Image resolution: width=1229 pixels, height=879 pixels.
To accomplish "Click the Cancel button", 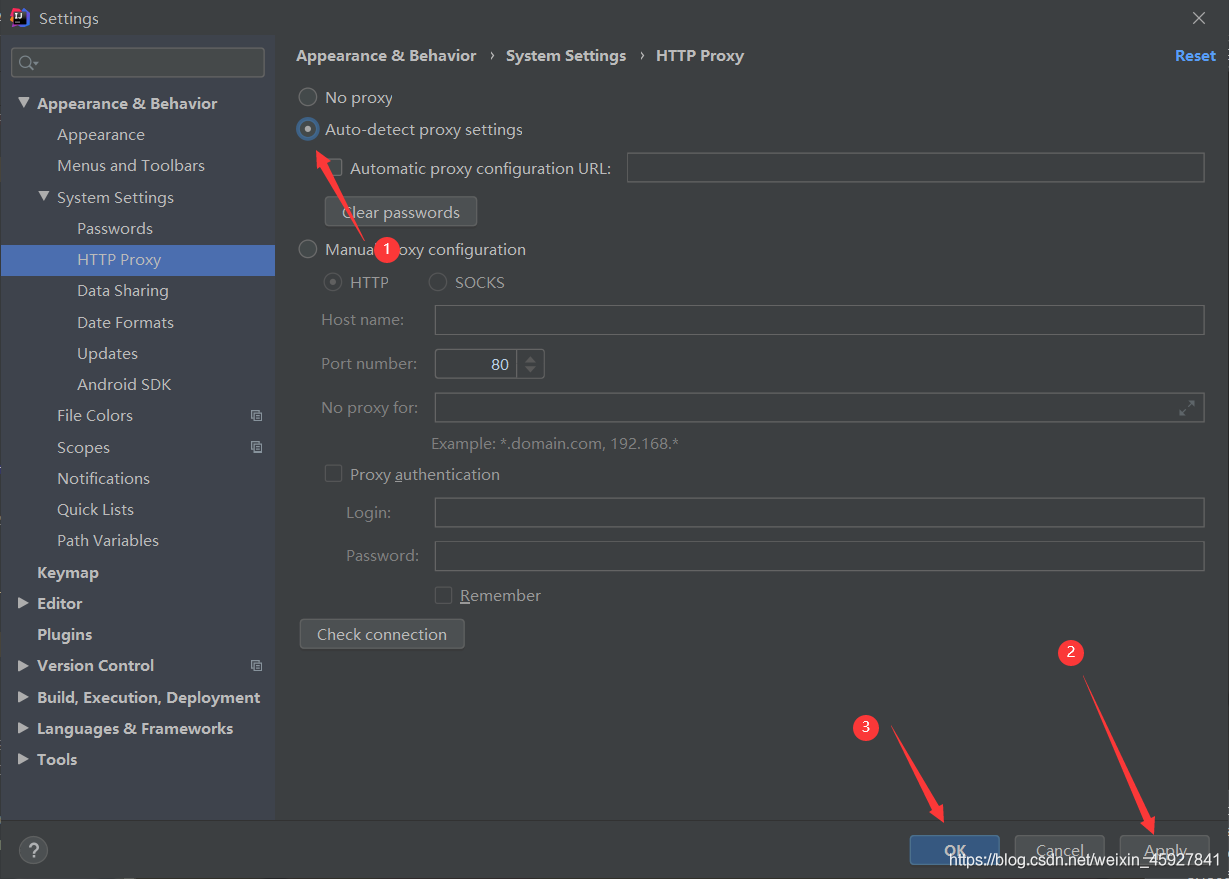I will (1060, 850).
